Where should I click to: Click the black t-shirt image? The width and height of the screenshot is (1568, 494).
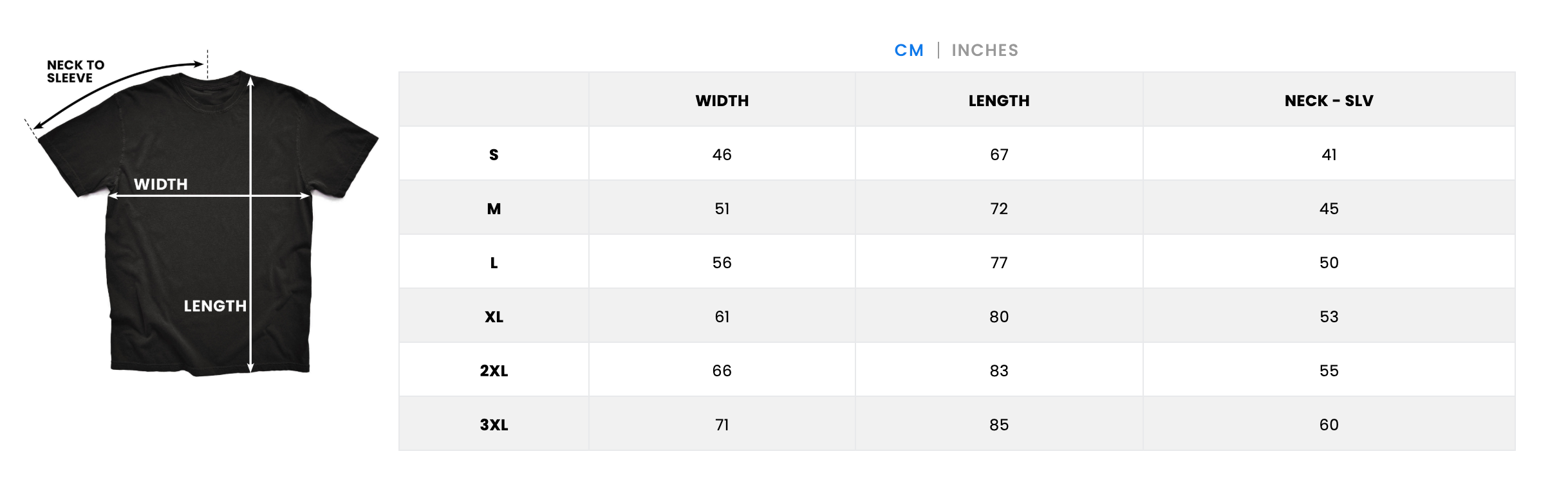coord(206,222)
